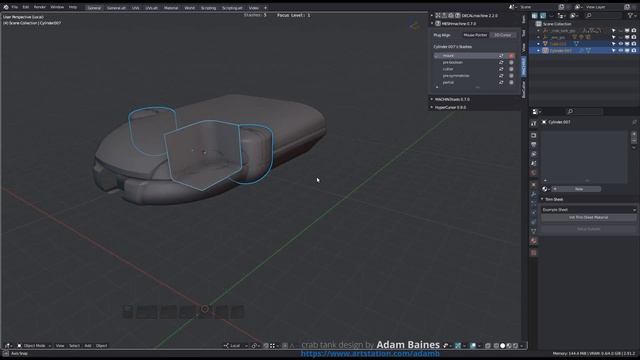This screenshot has width=640, height=360.
Task: Collapse the DECALmachine 2.2.0 panel
Action: click(x=432, y=16)
